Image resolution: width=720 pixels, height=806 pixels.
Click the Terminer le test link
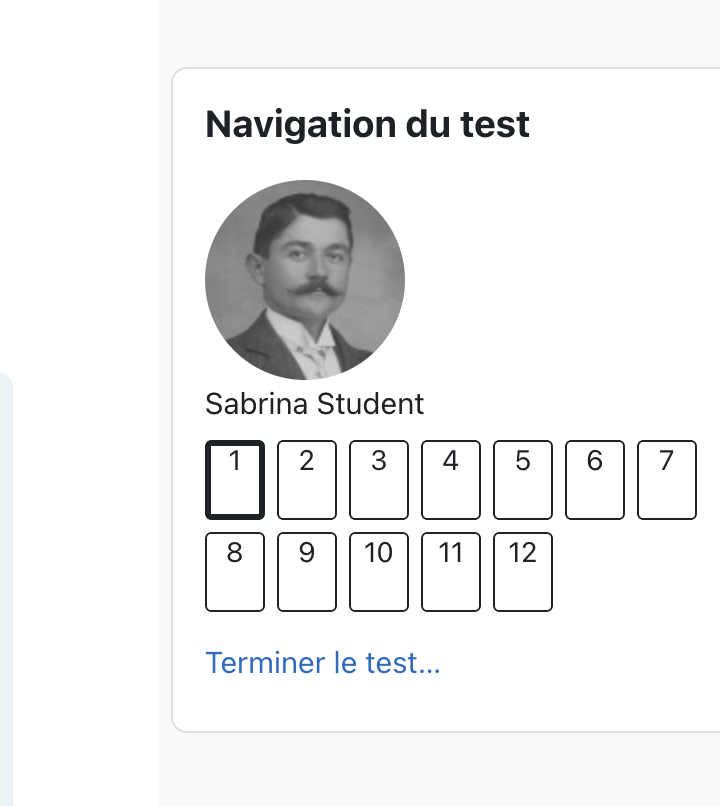pos(323,663)
